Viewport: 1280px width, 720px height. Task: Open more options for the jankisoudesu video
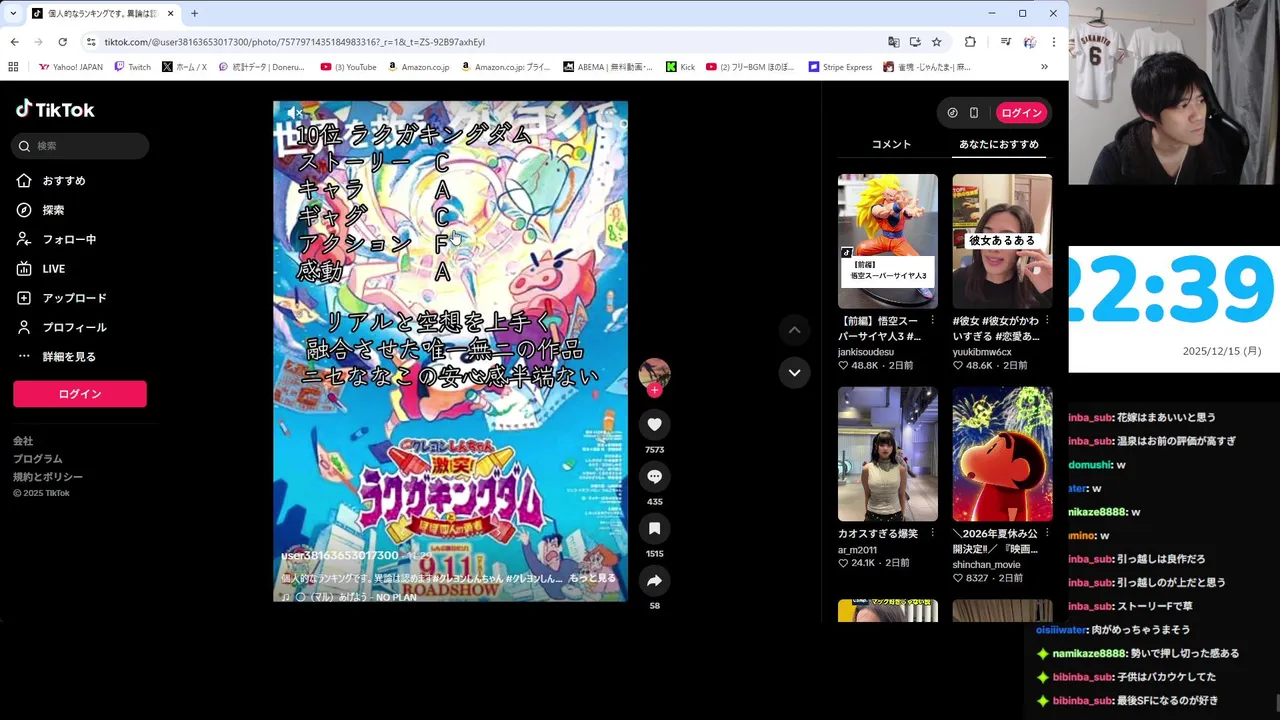[932, 321]
